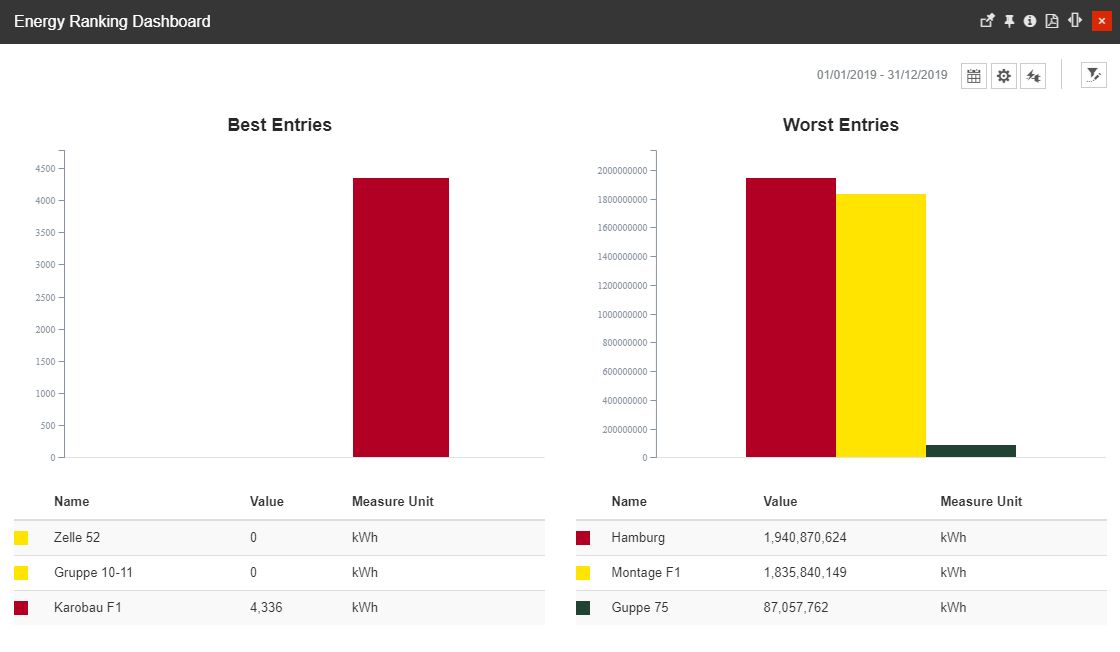Toggle the Hamburg red legend swatch
1120x652 pixels.
tap(583, 537)
